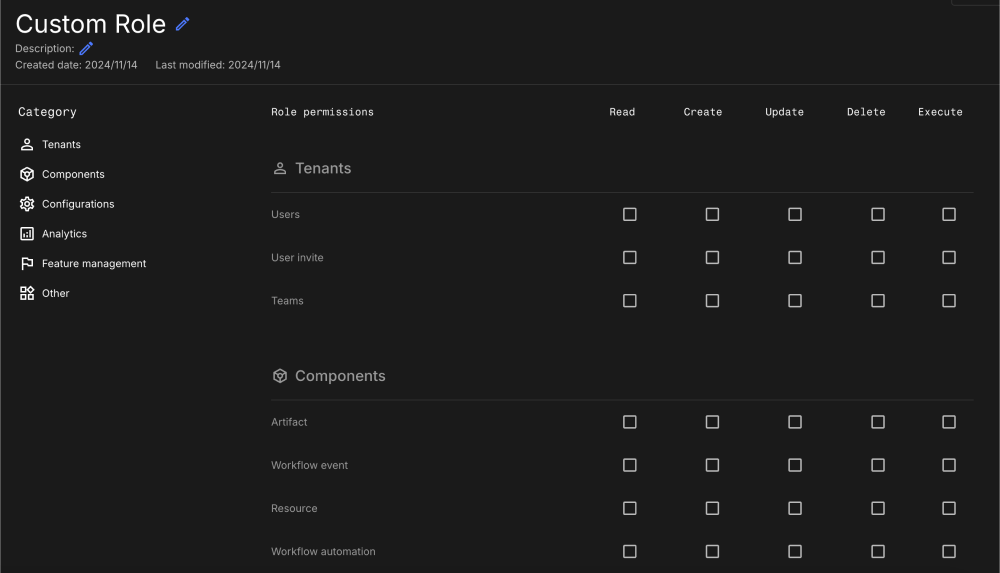Check Execute permission for User invite
Image resolution: width=1000 pixels, height=573 pixels.
[x=949, y=258]
